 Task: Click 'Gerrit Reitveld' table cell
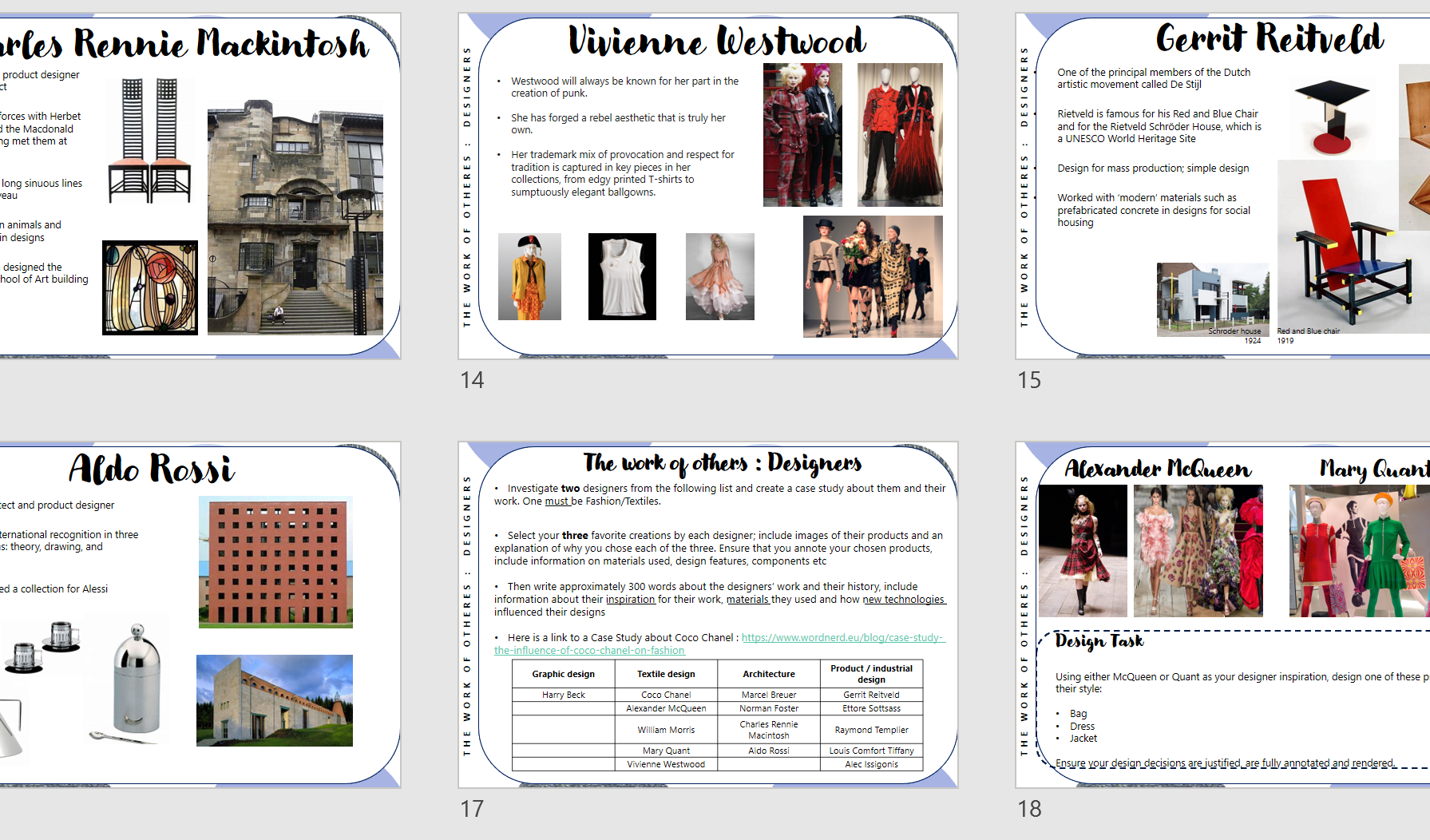pos(871,695)
